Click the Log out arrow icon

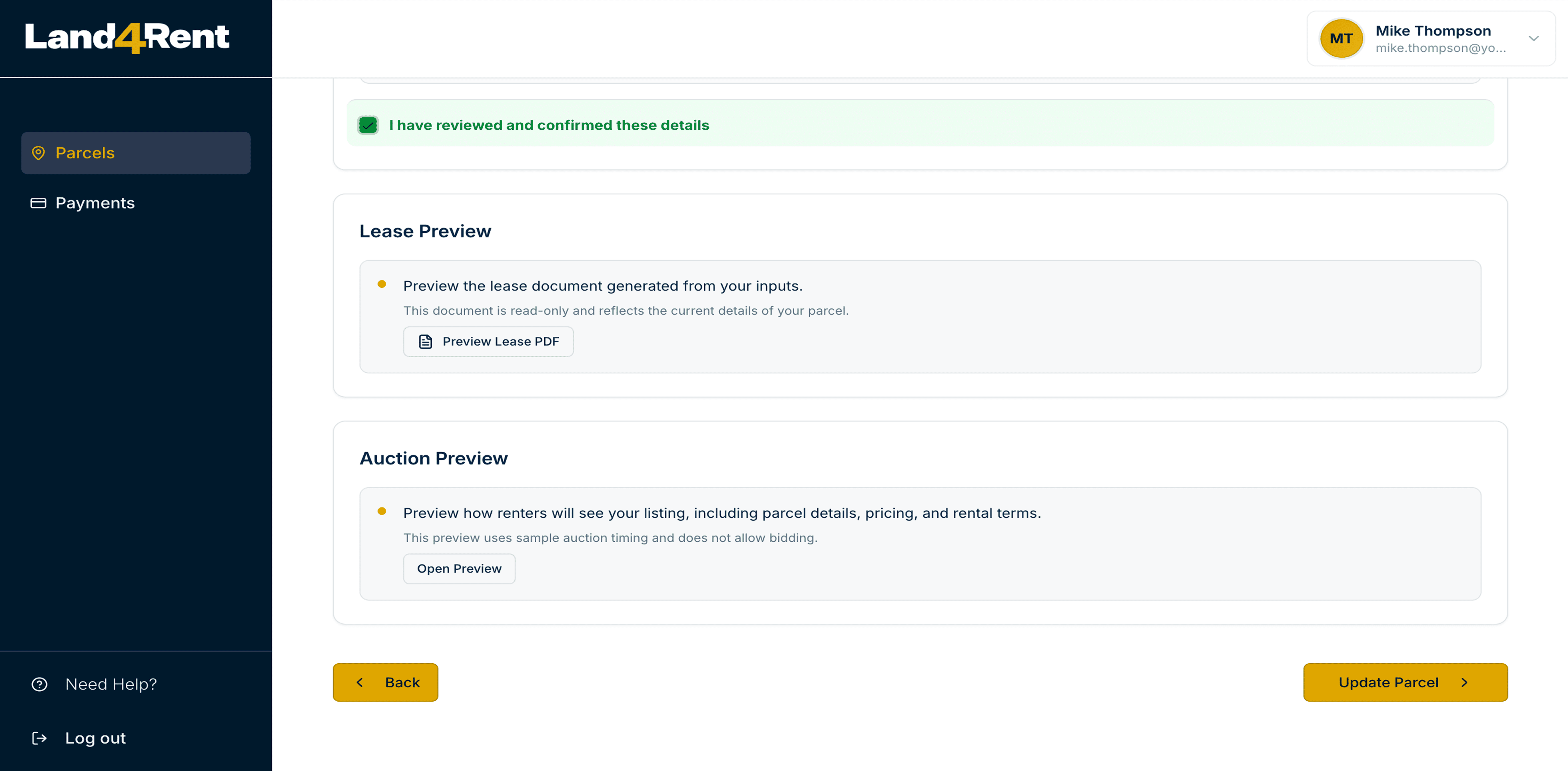(x=40, y=738)
